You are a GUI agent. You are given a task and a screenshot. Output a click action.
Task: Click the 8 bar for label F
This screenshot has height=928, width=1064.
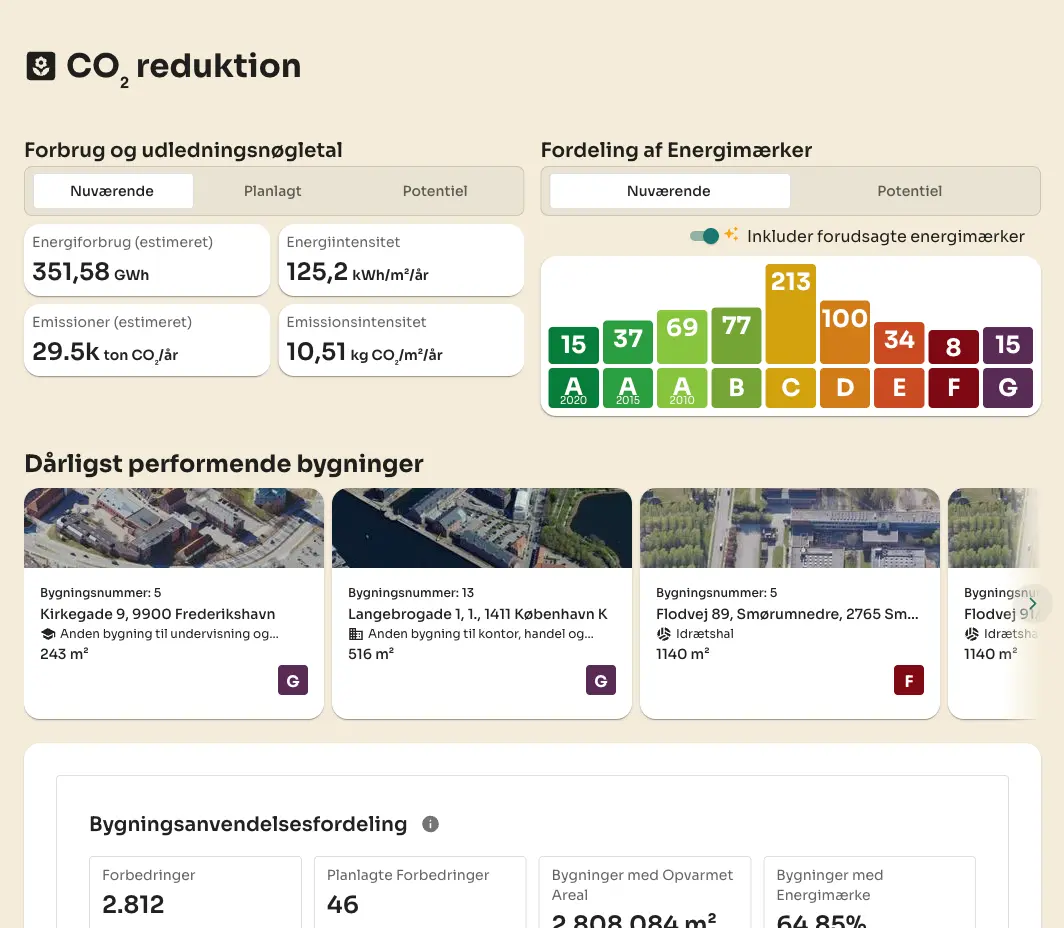(x=953, y=347)
